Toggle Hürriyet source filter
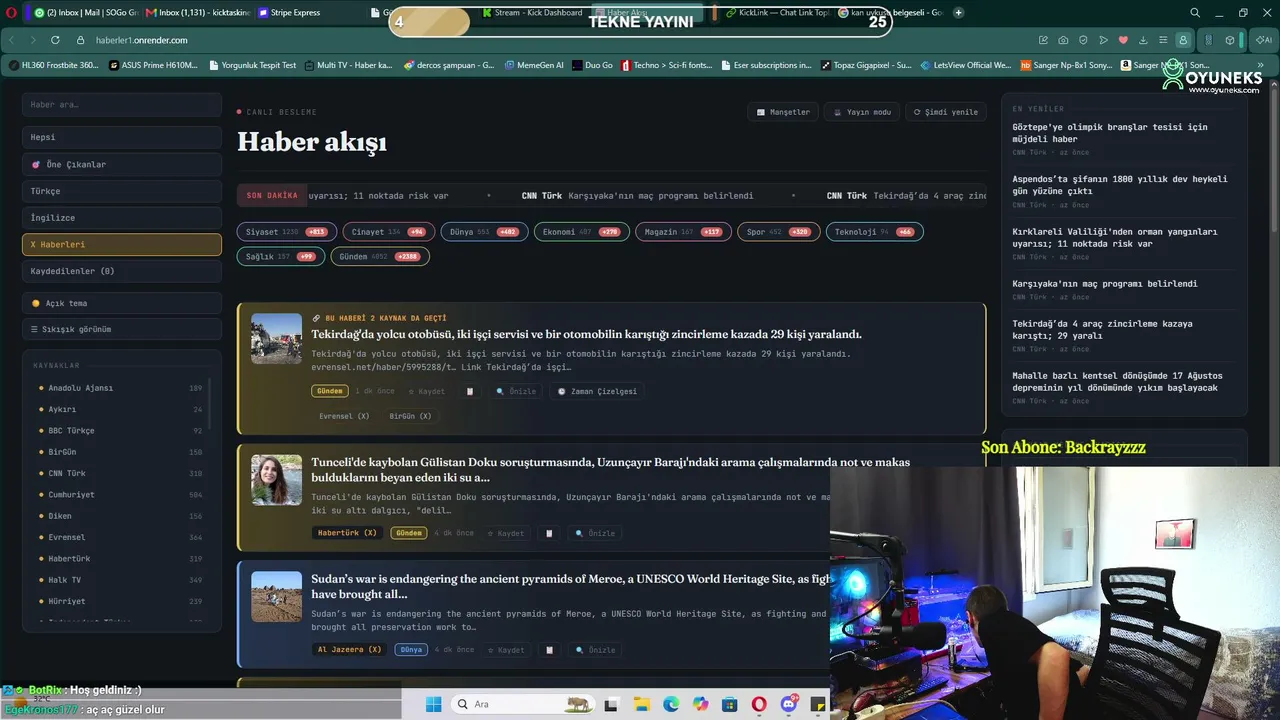 (120, 601)
